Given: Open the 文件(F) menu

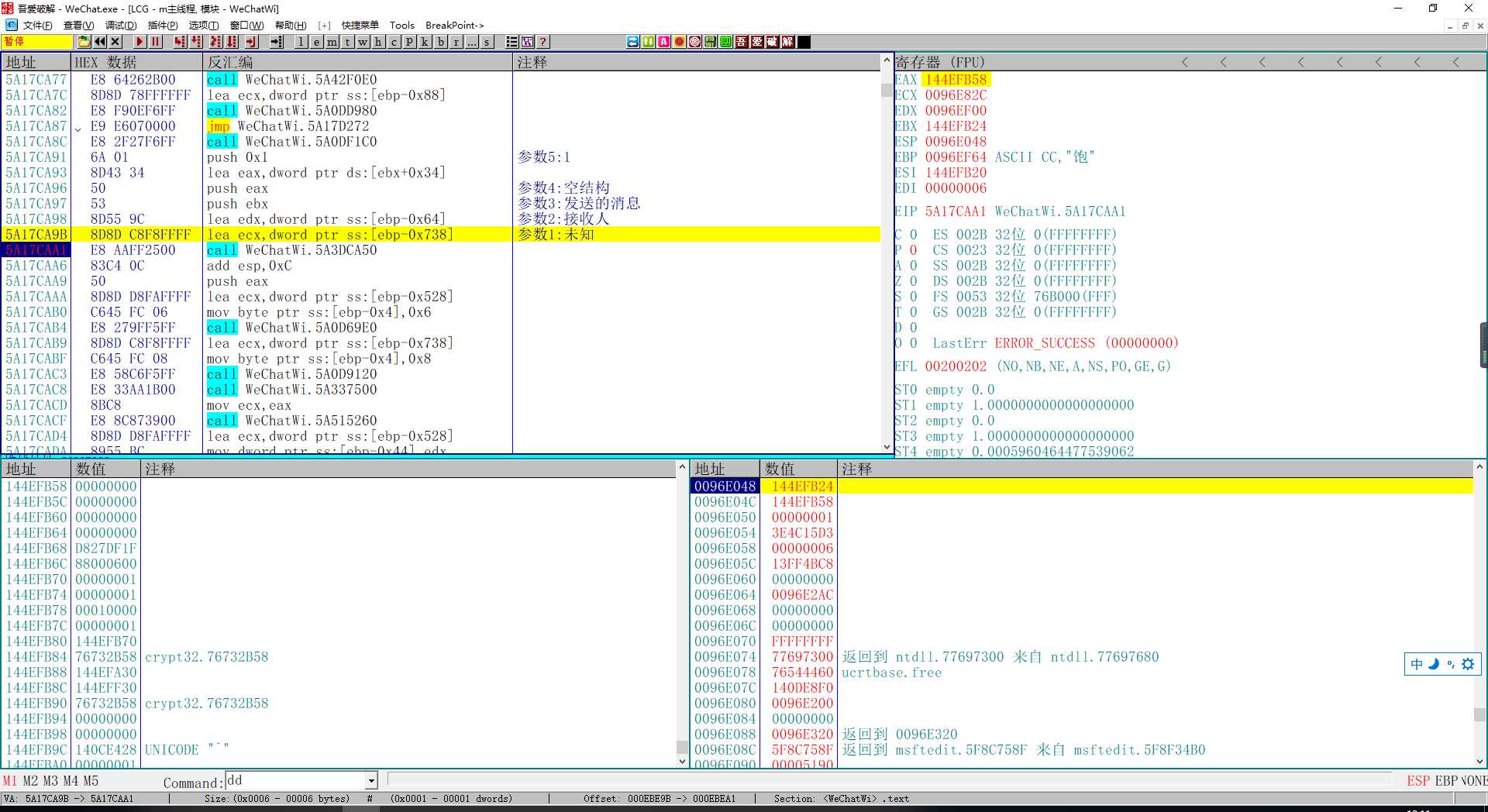Looking at the screenshot, I should point(37,26).
